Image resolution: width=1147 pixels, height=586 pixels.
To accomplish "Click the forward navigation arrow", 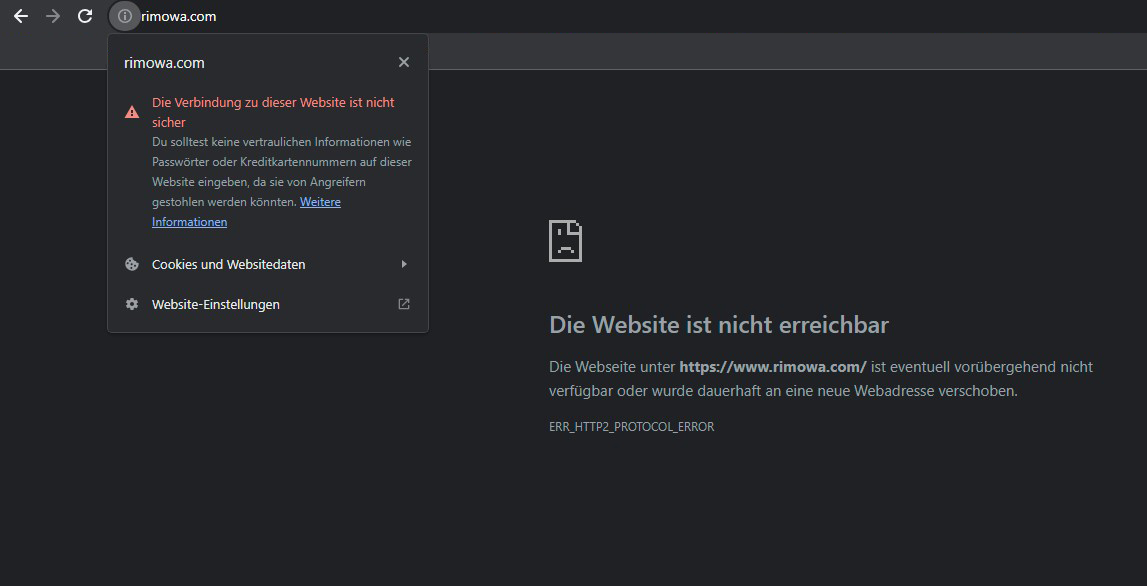I will 53,16.
